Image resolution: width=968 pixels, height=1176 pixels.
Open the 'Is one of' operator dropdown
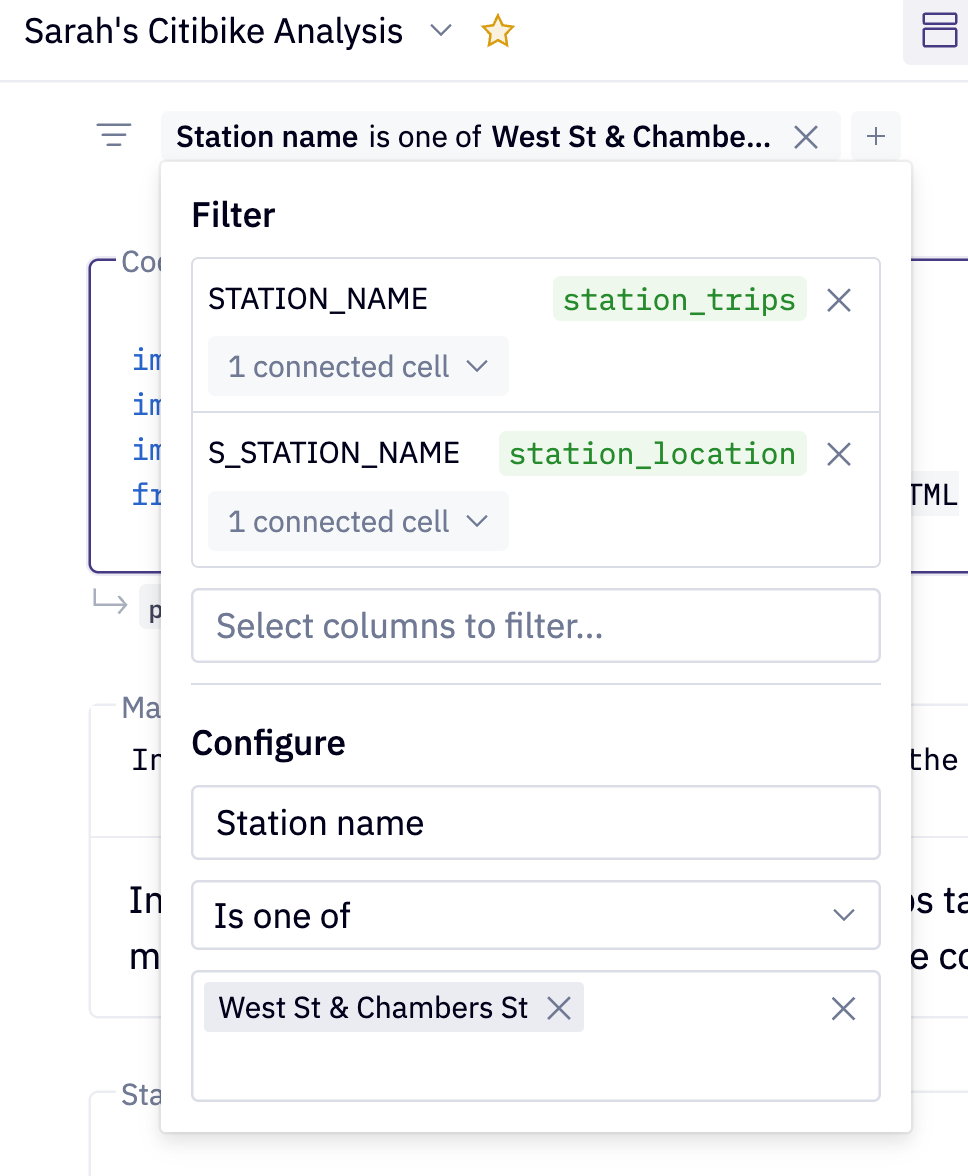coord(535,915)
